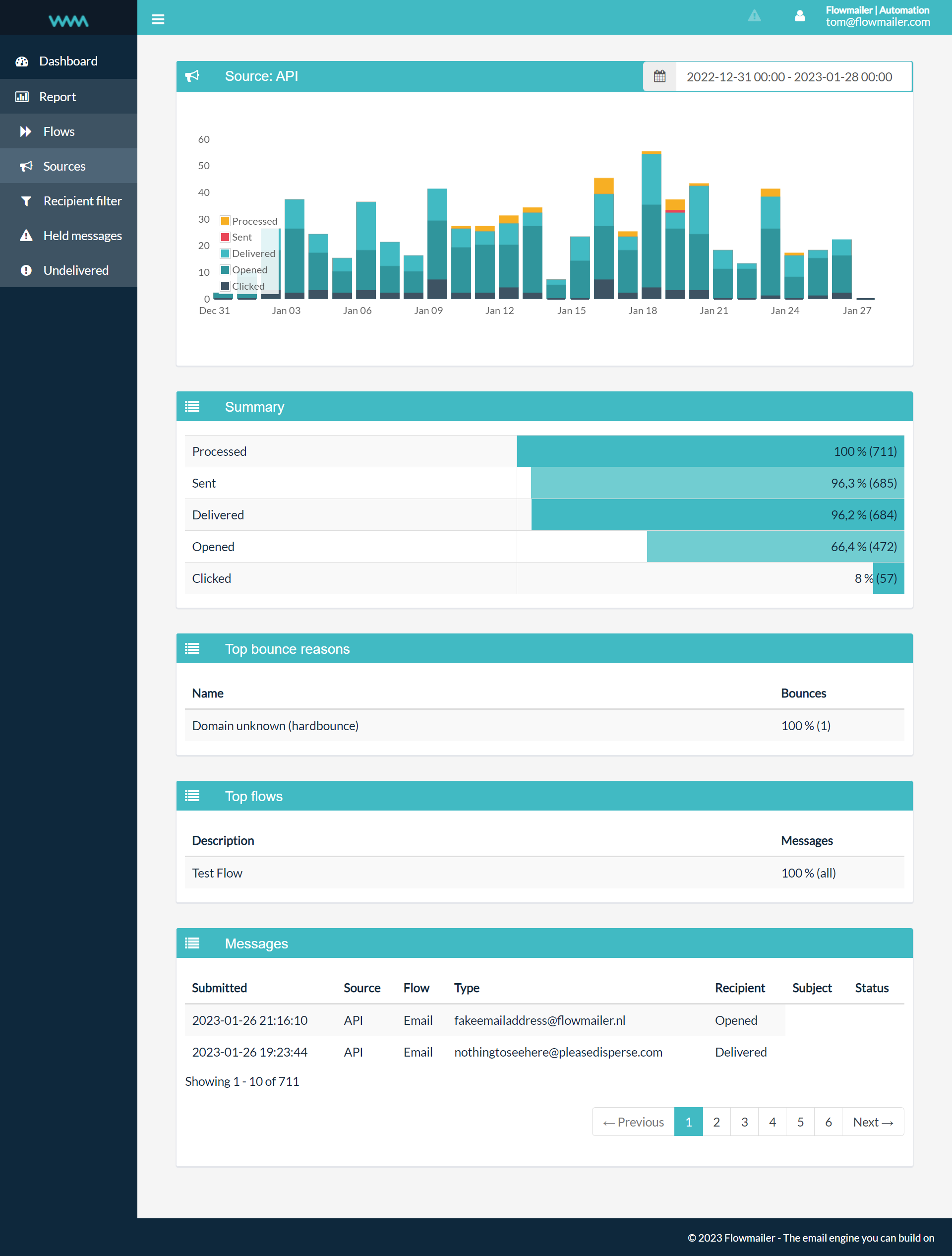Go to messages page 6

tap(828, 1122)
